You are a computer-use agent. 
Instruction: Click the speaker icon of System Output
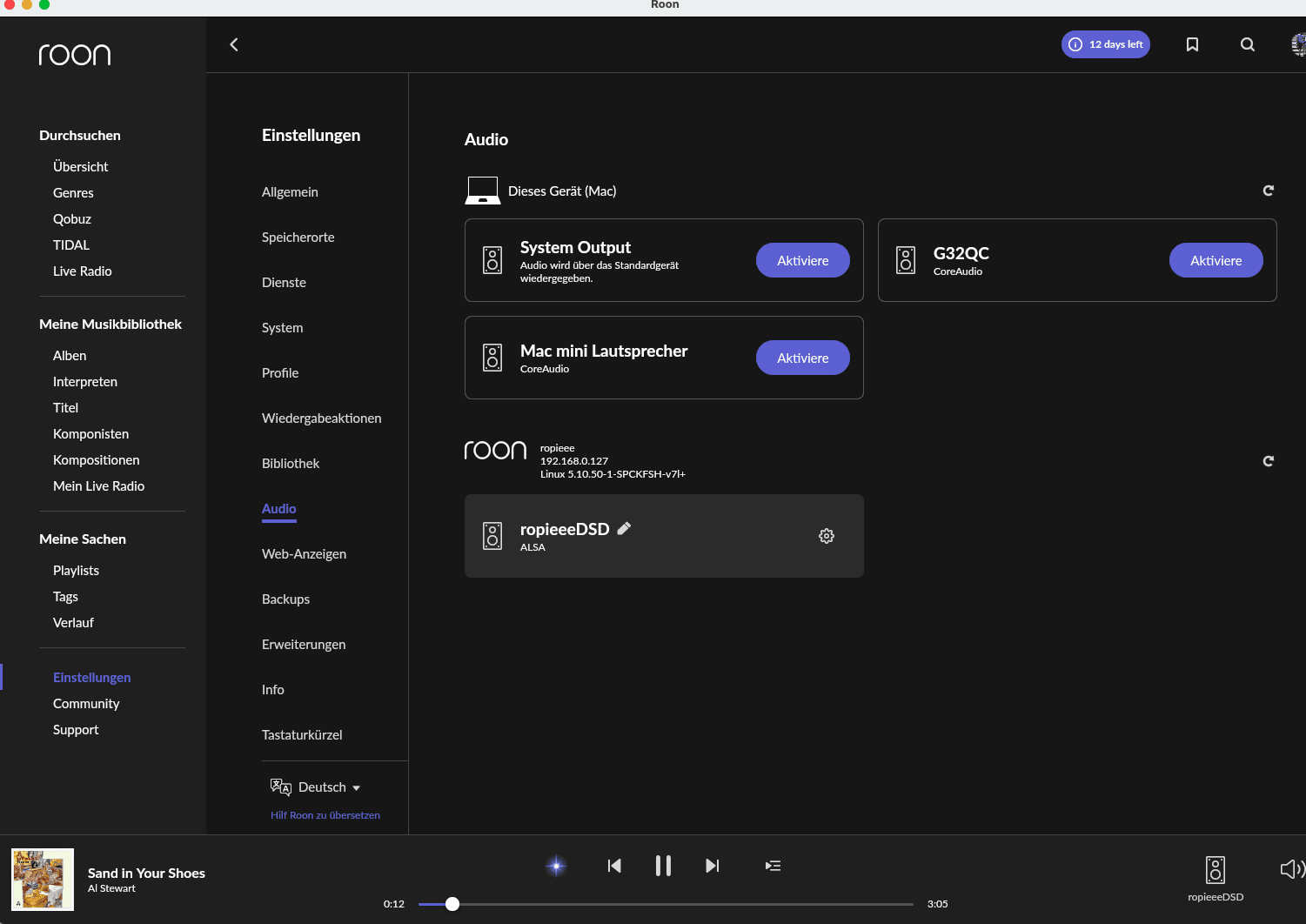tap(492, 260)
